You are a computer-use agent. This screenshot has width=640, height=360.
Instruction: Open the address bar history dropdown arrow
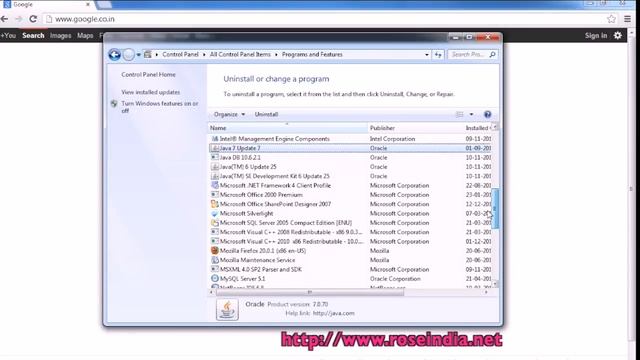(427, 55)
